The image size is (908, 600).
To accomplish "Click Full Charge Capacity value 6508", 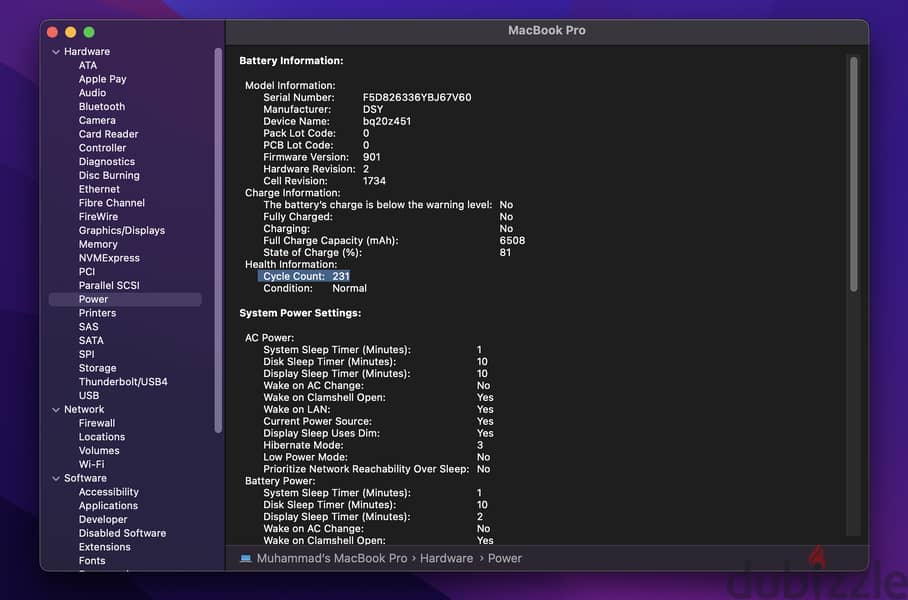I will coord(512,241).
